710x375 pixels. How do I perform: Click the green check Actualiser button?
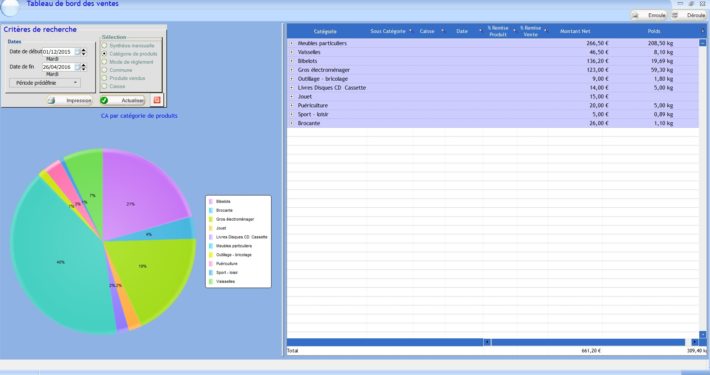click(122, 100)
